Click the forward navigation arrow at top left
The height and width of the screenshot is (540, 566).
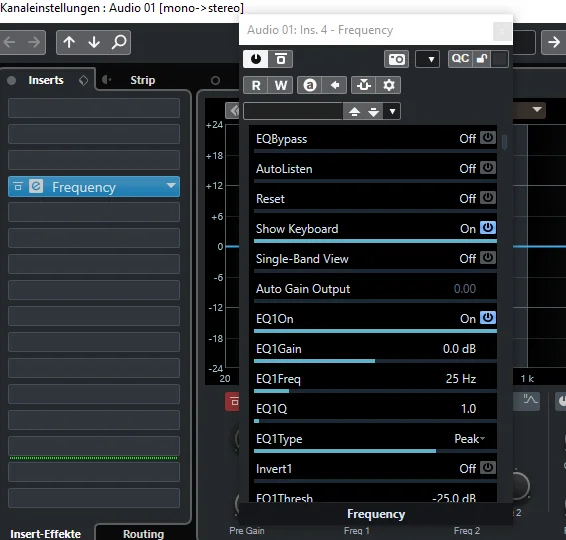point(34,42)
